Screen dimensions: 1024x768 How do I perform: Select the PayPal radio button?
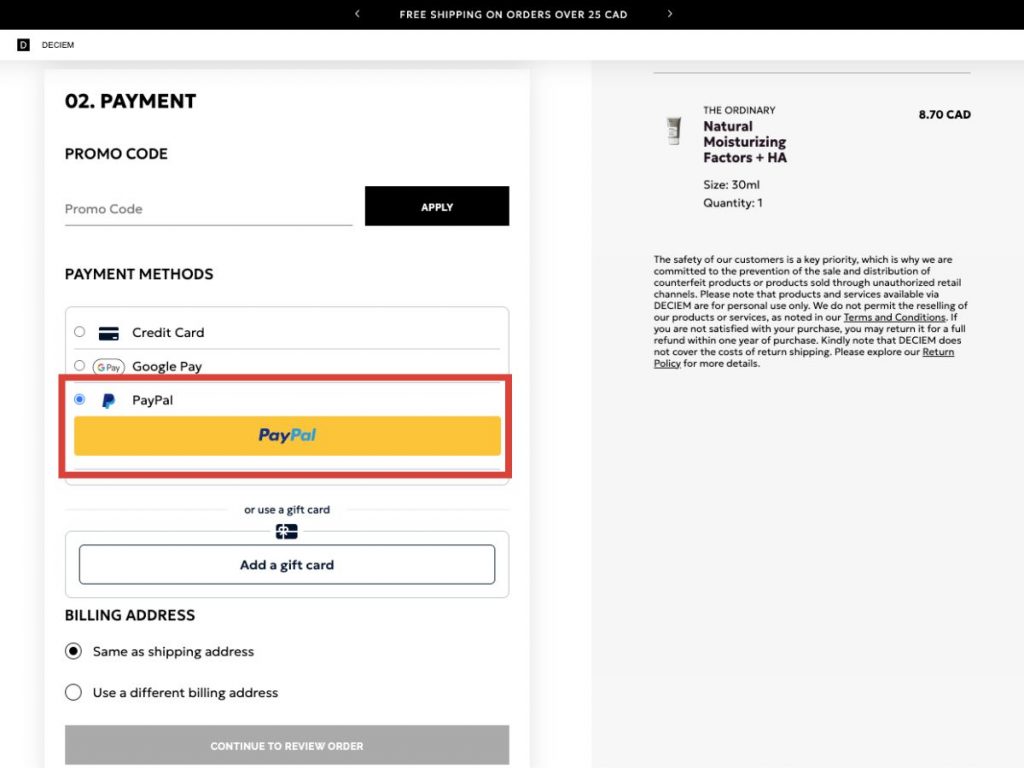(80, 400)
